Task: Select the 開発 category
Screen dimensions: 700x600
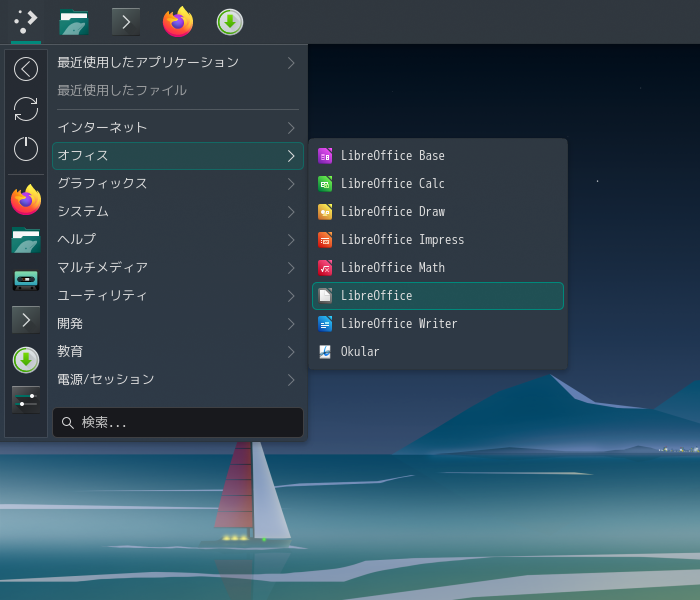Action: tap(178, 324)
